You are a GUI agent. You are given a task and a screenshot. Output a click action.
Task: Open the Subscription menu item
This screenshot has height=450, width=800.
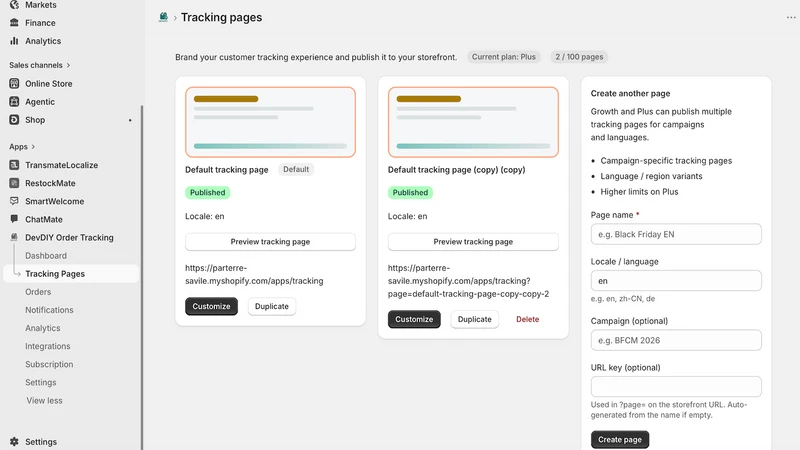click(x=49, y=364)
